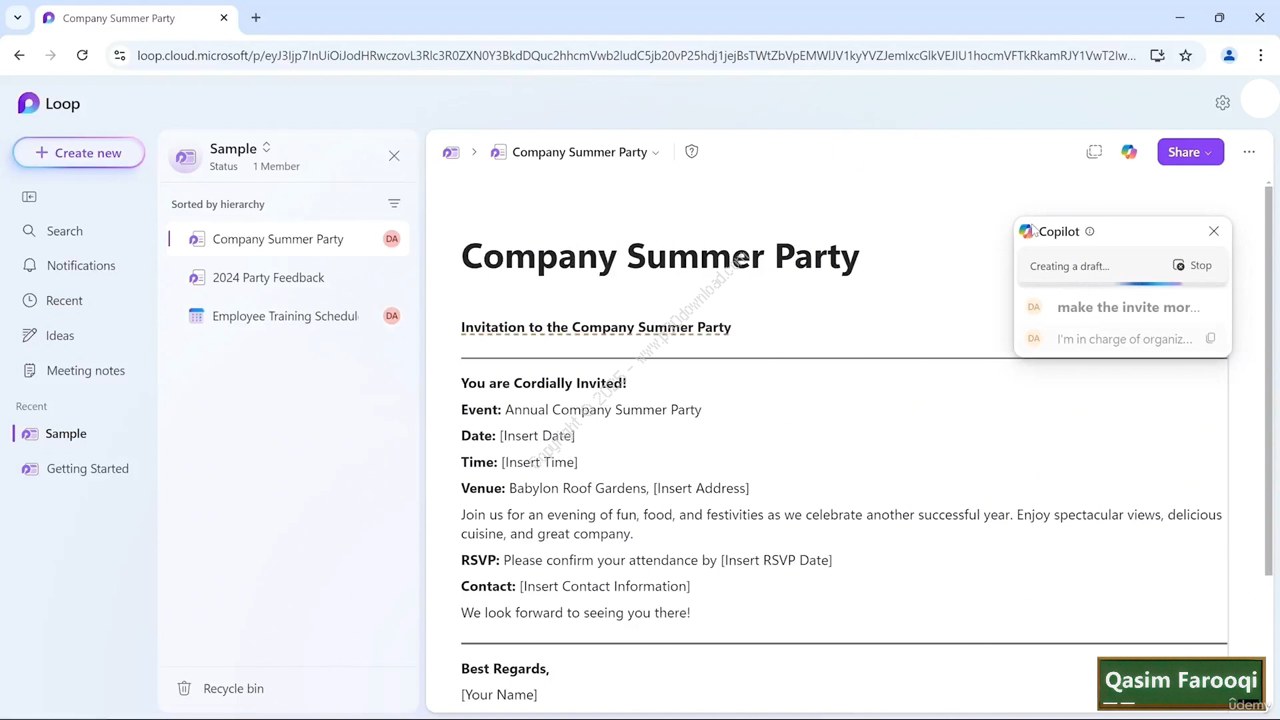Viewport: 1280px width, 720px height.
Task: Click the Invitation to the Company Summer Party heading
Action: (x=596, y=327)
